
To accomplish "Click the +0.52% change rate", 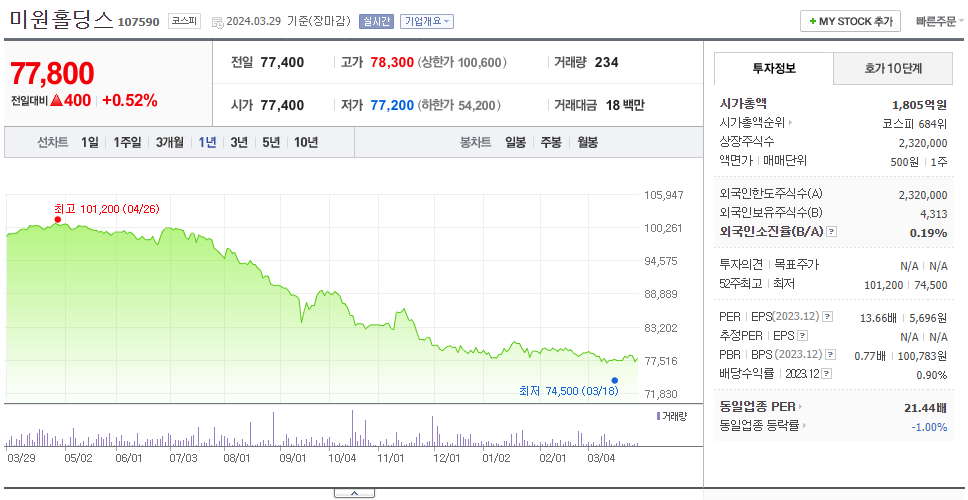I will coord(130,101).
